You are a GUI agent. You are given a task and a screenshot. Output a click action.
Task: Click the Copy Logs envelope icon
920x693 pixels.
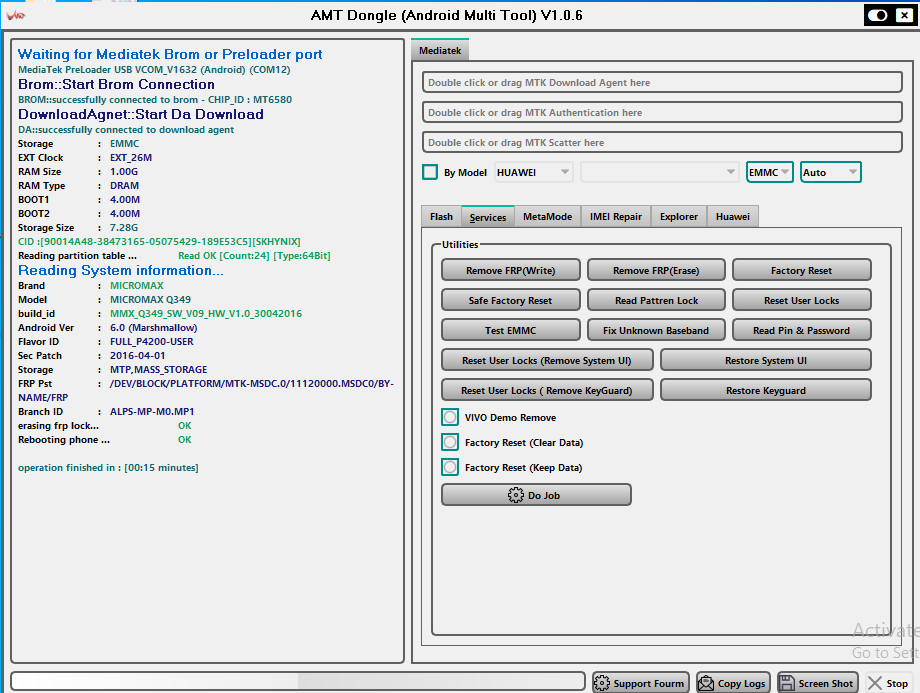(x=706, y=683)
